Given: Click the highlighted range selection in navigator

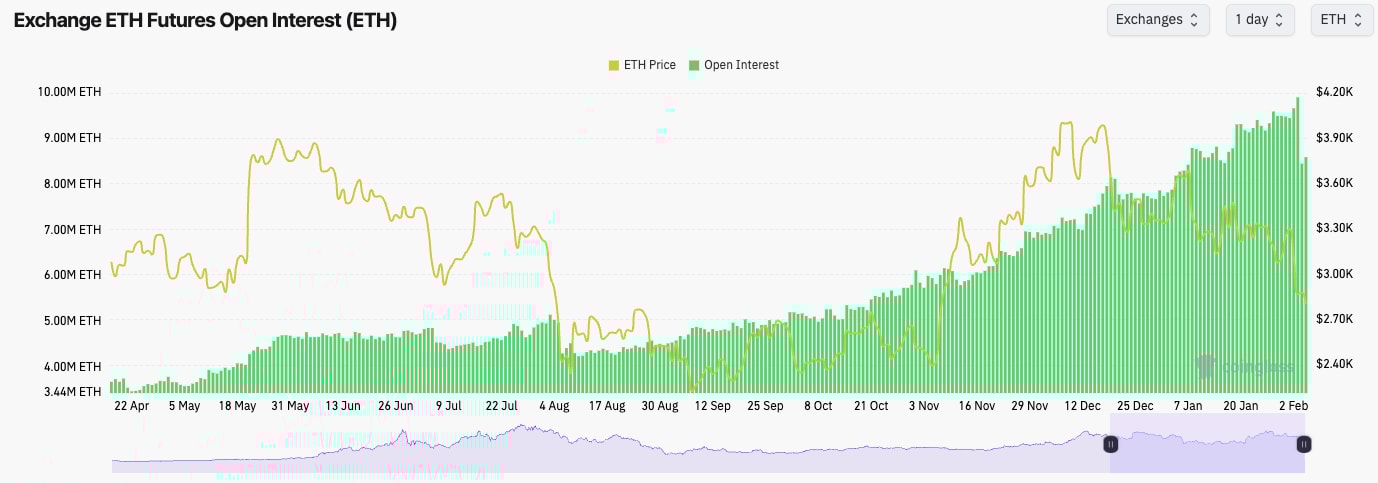Looking at the screenshot, I should pos(1207,444).
